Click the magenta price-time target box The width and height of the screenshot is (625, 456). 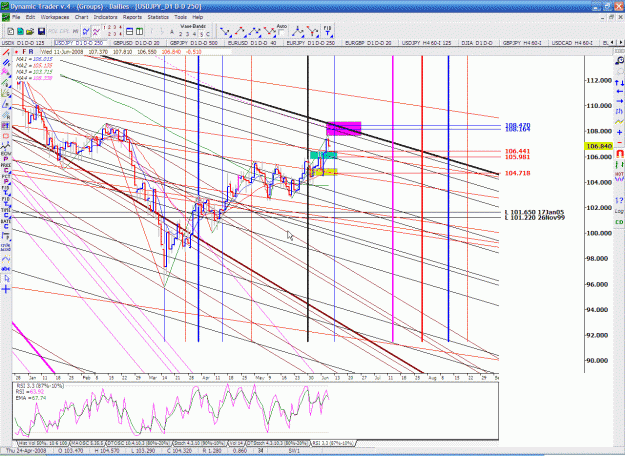point(344,128)
